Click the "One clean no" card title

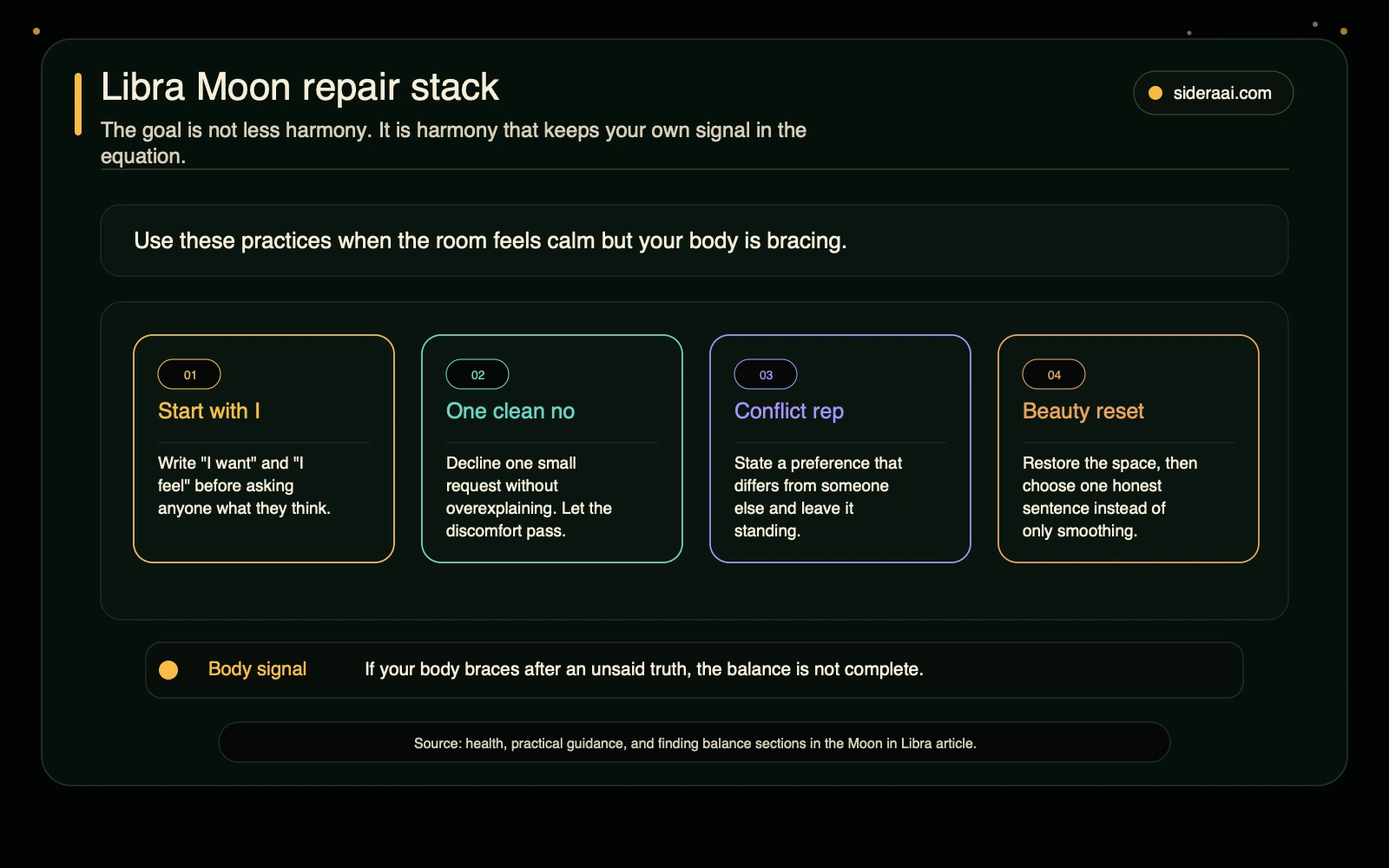tap(510, 411)
